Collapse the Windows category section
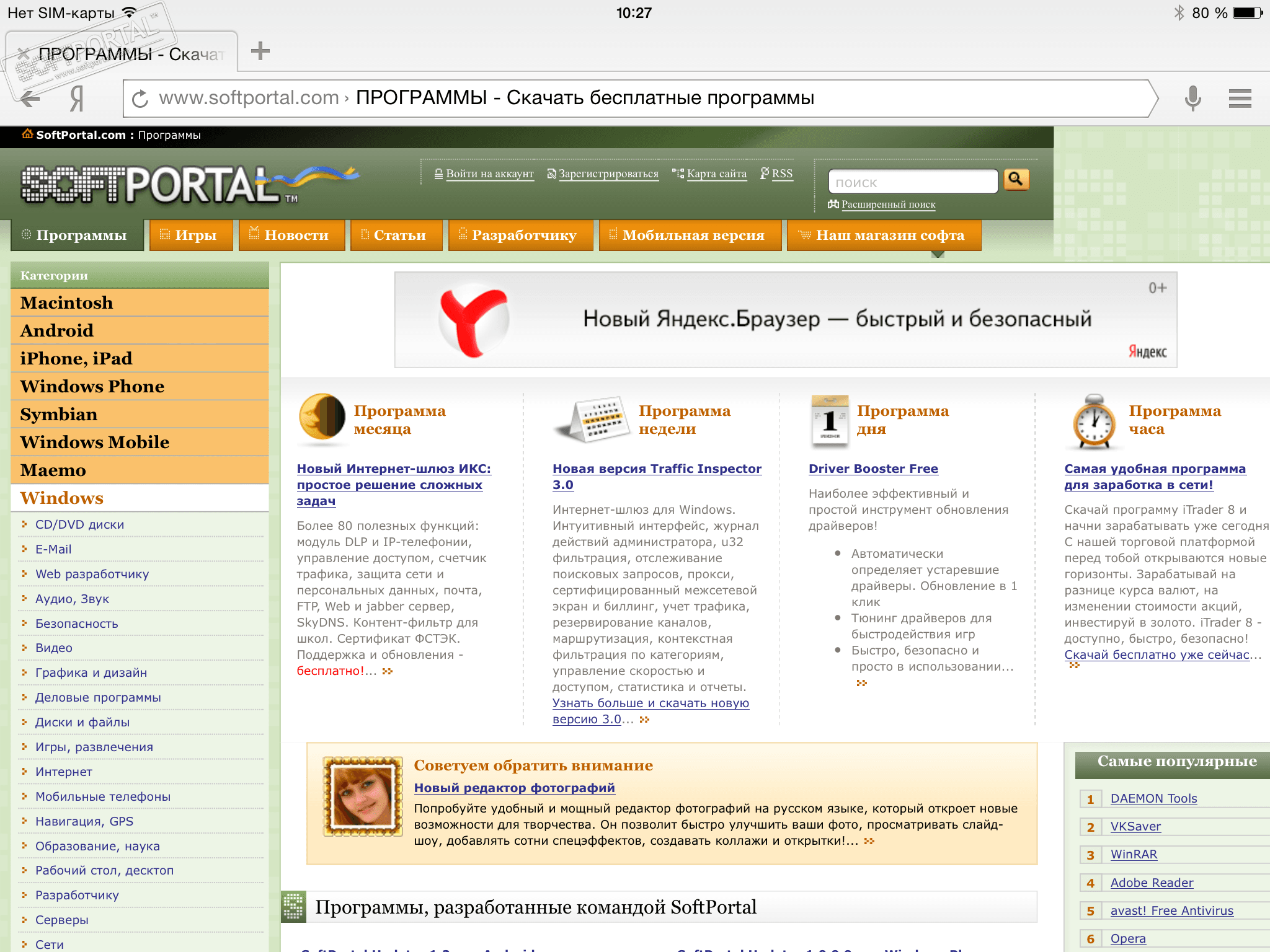Viewport: 1270px width, 952px height. click(x=62, y=498)
